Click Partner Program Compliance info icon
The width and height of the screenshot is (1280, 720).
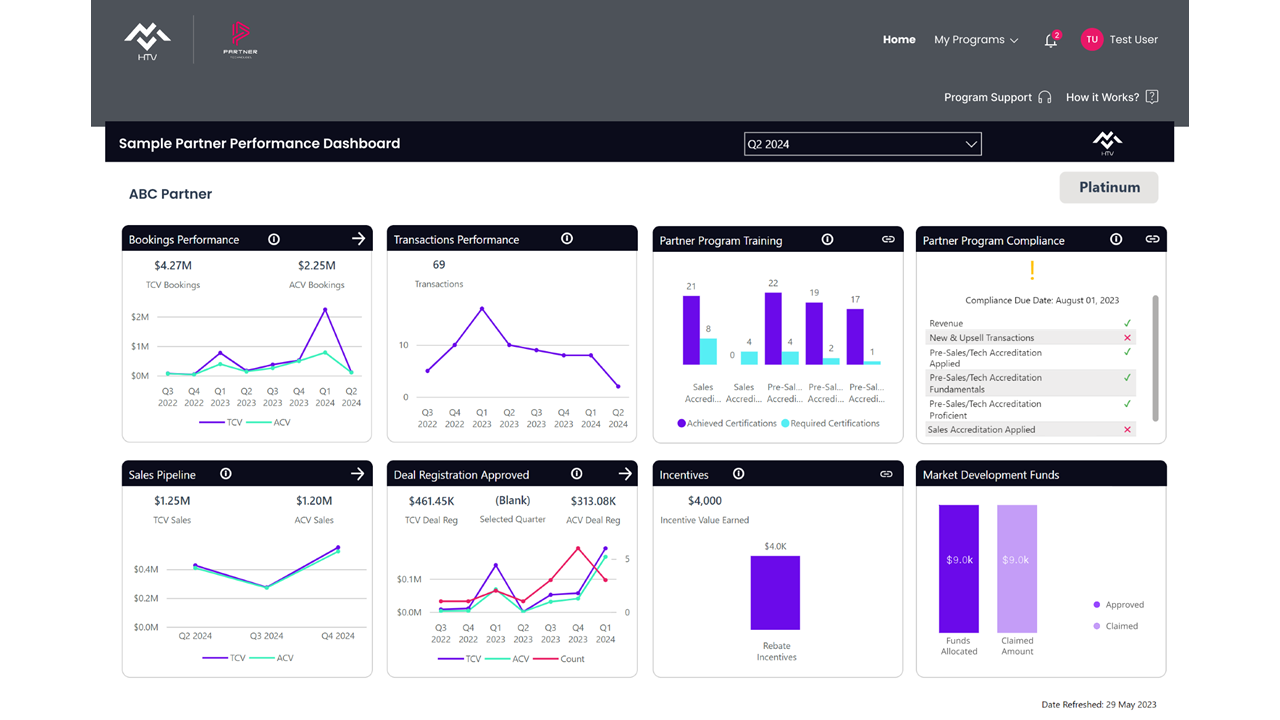point(1116,240)
